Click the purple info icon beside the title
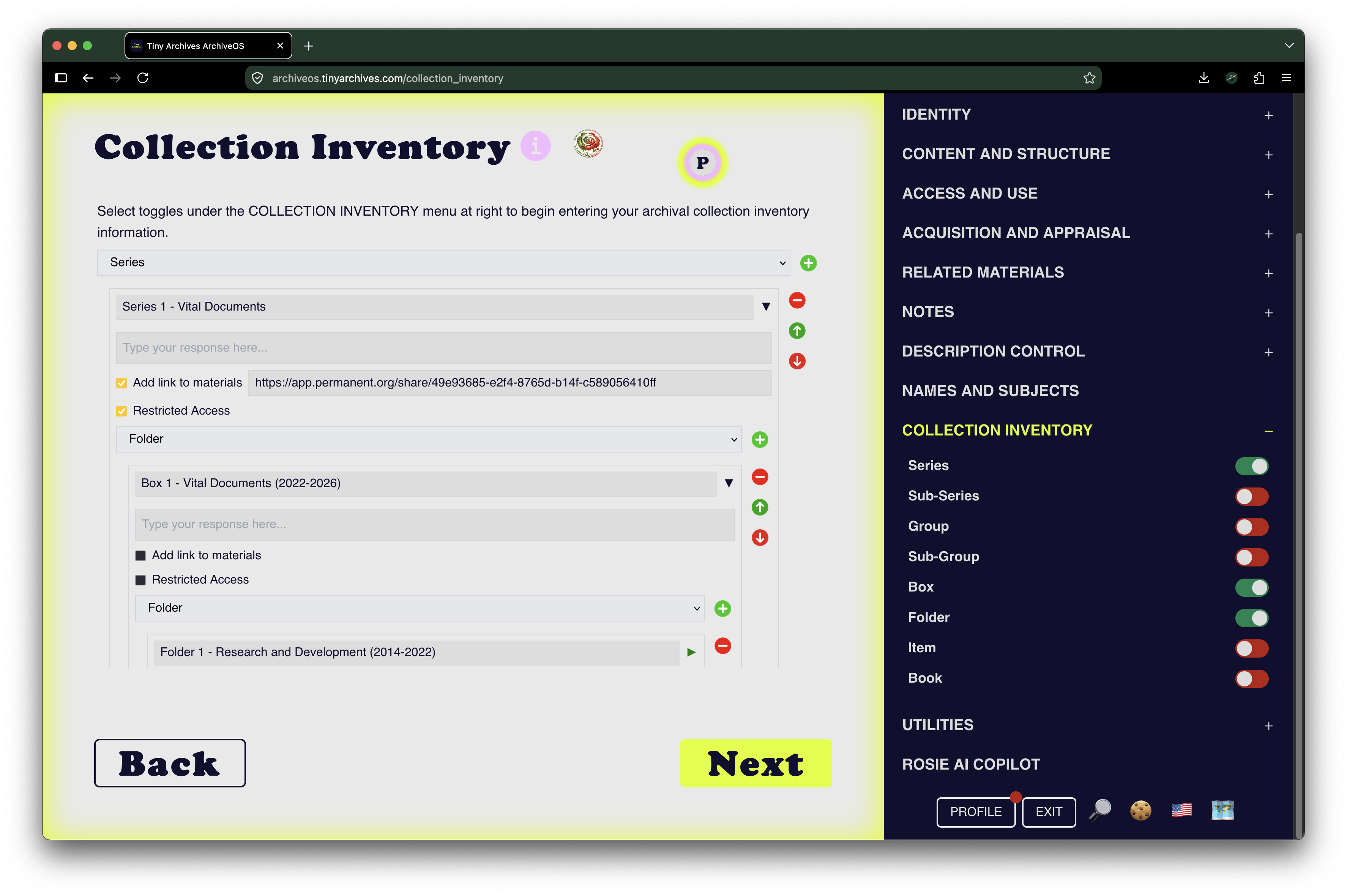The width and height of the screenshot is (1347, 896). [x=535, y=146]
